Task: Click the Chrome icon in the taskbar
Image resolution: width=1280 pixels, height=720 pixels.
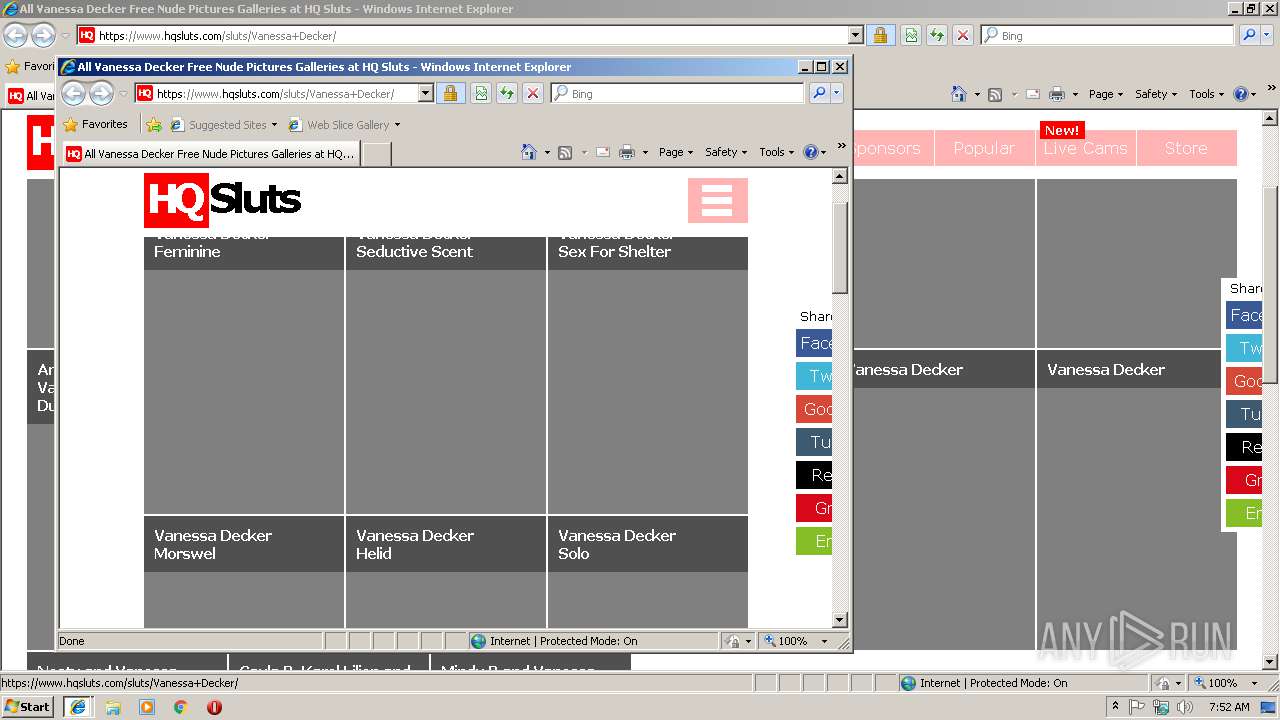Action: pyautogui.click(x=180, y=707)
